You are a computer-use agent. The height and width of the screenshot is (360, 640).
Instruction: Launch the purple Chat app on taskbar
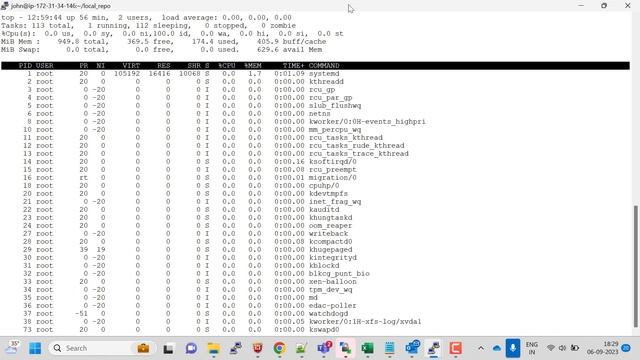click(x=191, y=349)
